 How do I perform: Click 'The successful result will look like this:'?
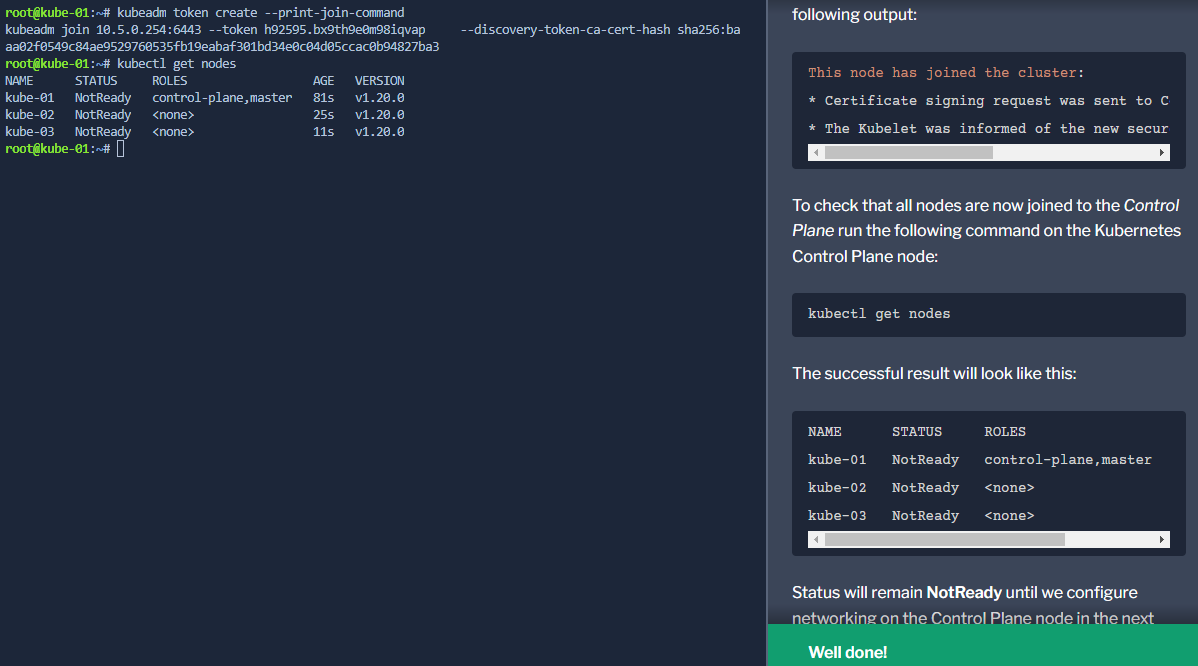tap(934, 373)
